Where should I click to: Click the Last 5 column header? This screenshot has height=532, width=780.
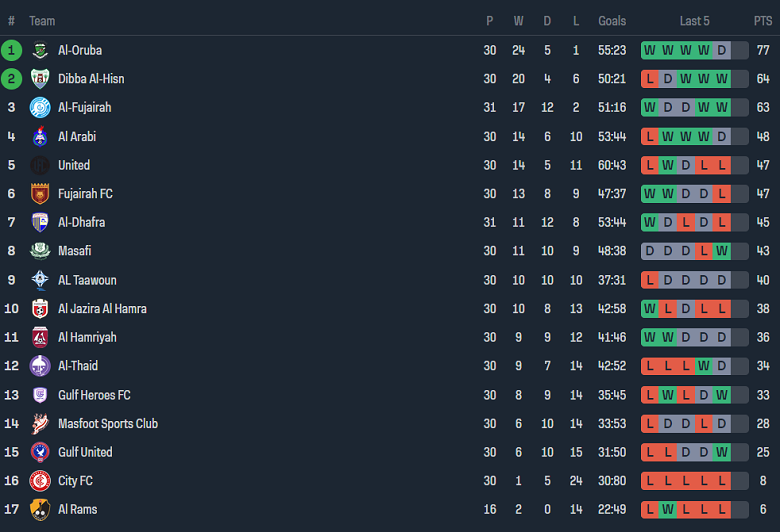tap(694, 21)
